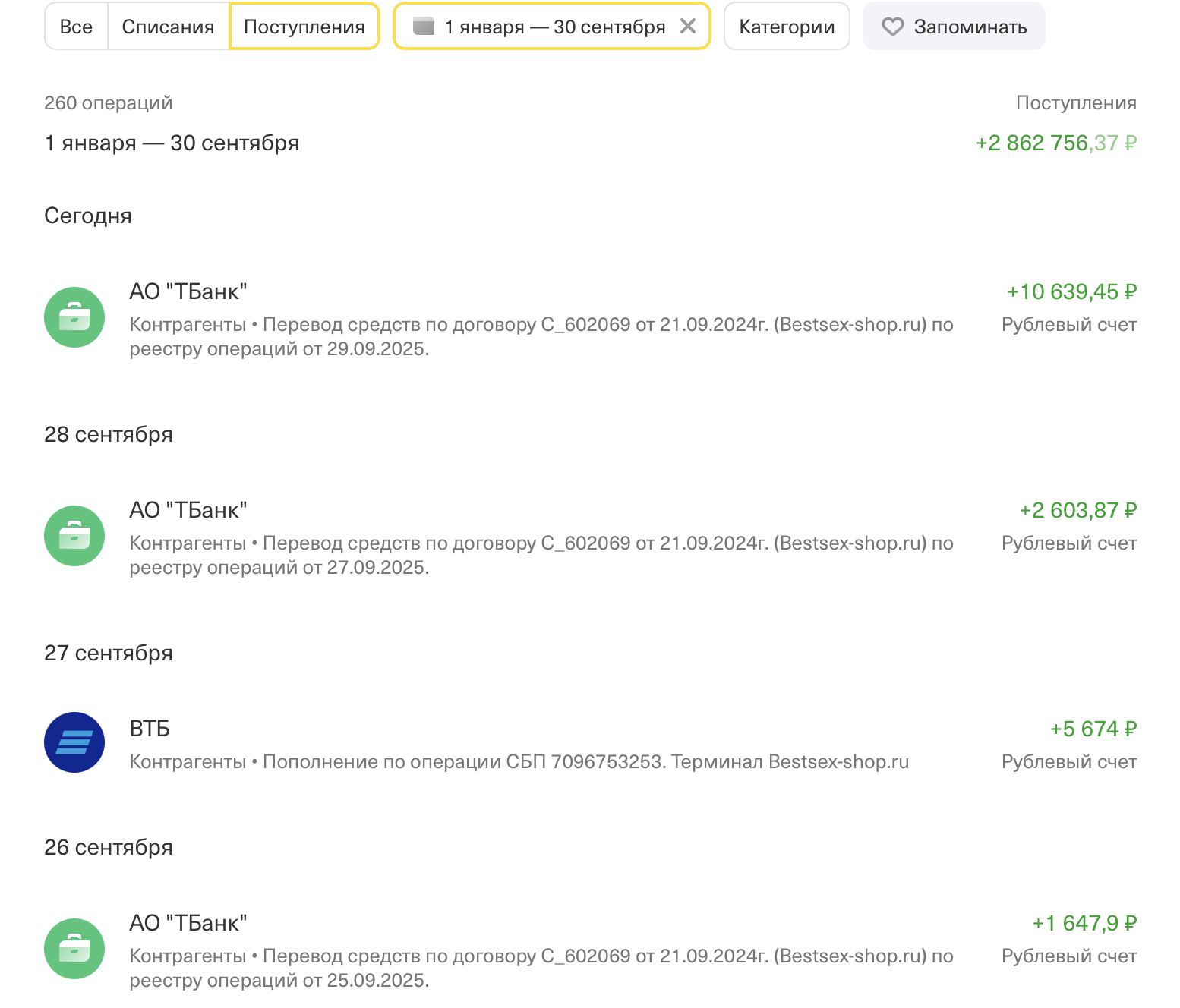The height and width of the screenshot is (1008, 1180).
Task: Click the ВТБ counterparty name
Action: pos(150,729)
